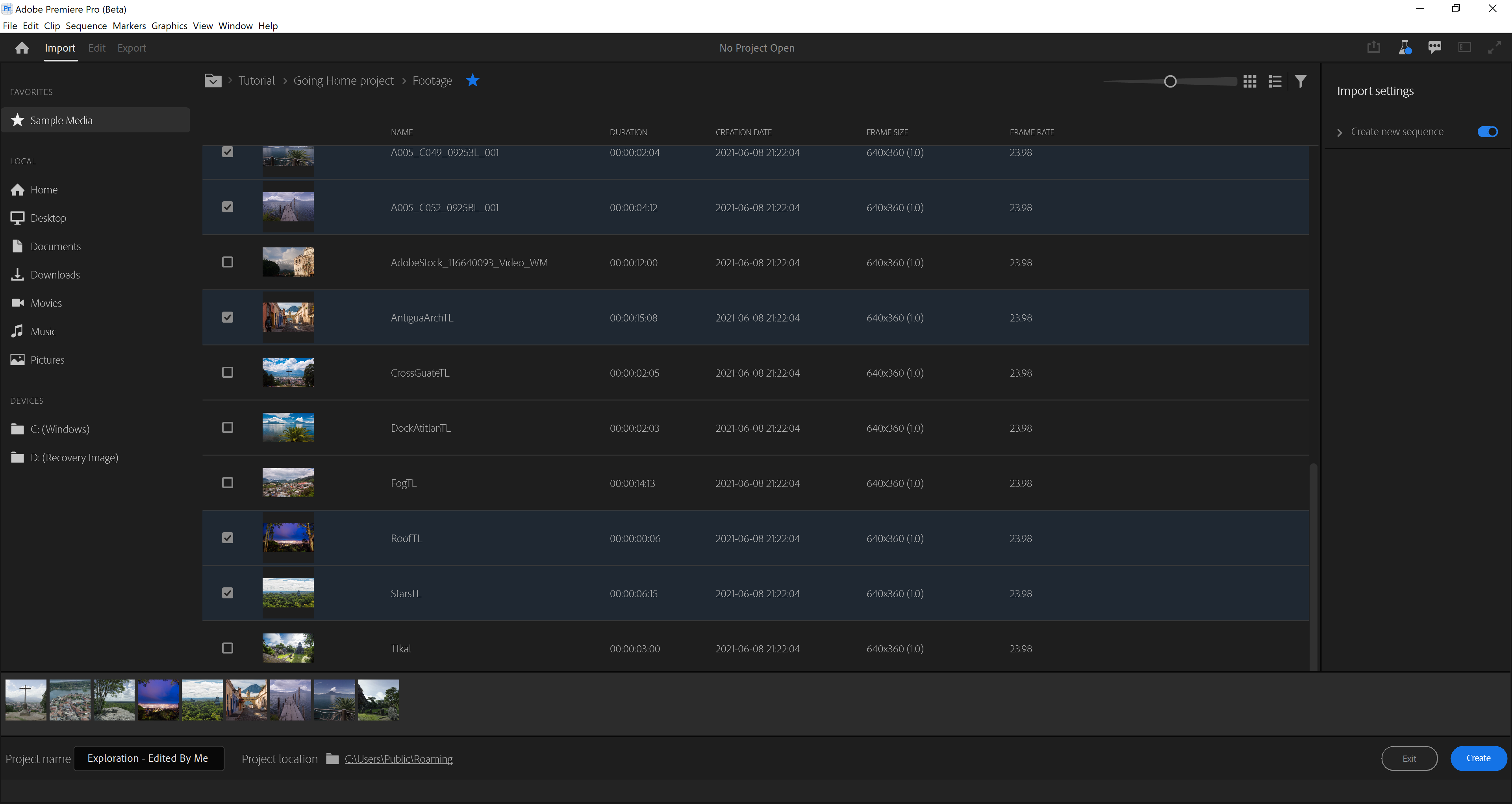Open the beta flask icon
Image resolution: width=1512 pixels, height=804 pixels.
1404,48
